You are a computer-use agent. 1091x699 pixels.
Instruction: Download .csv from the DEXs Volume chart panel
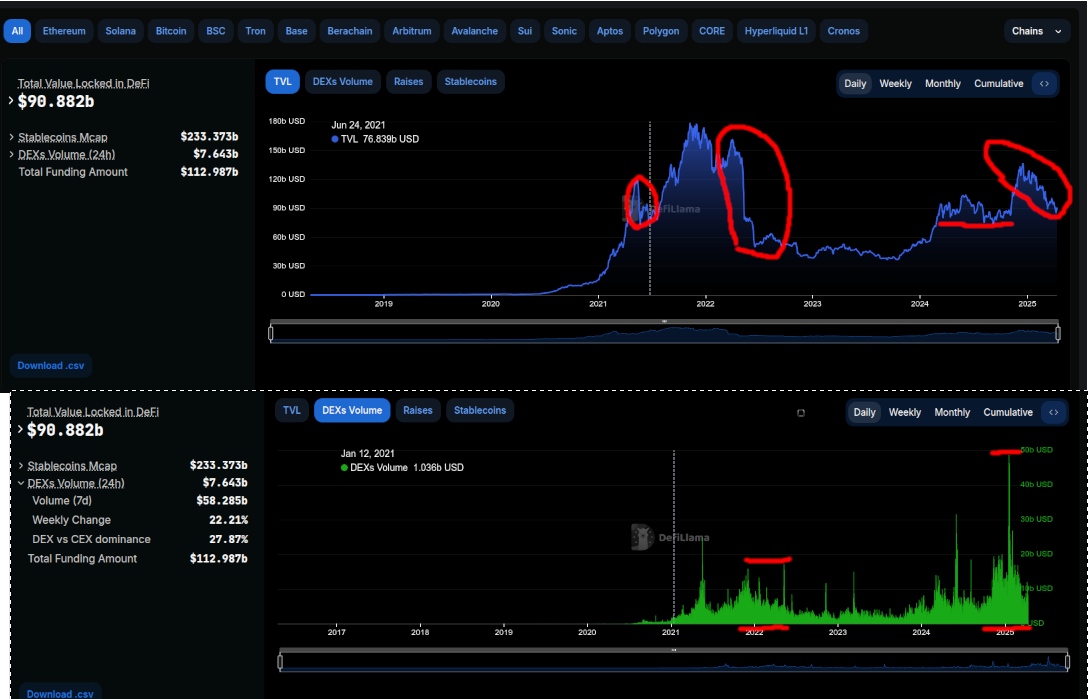[x=61, y=693]
